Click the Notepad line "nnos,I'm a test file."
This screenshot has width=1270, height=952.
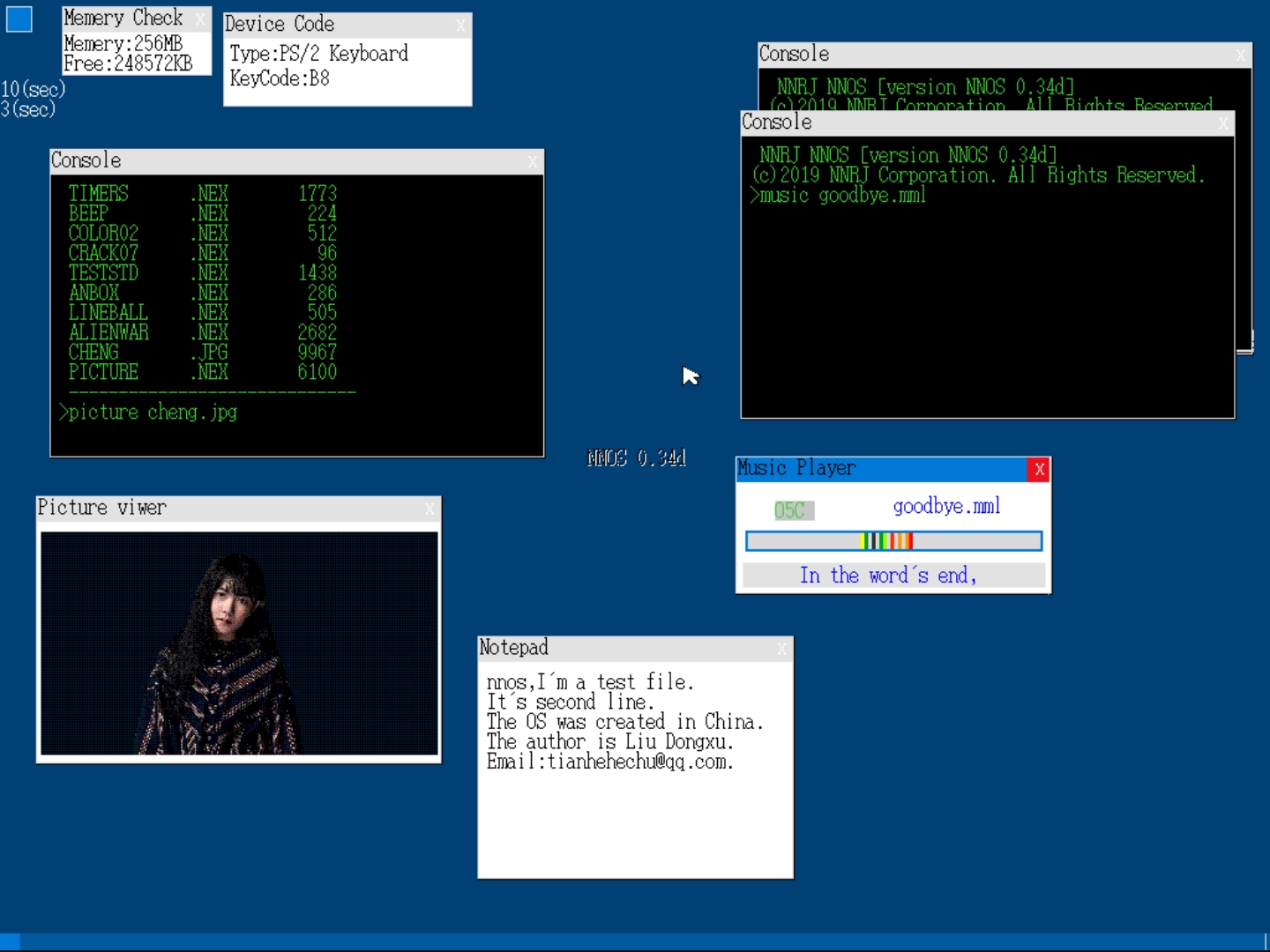point(590,682)
